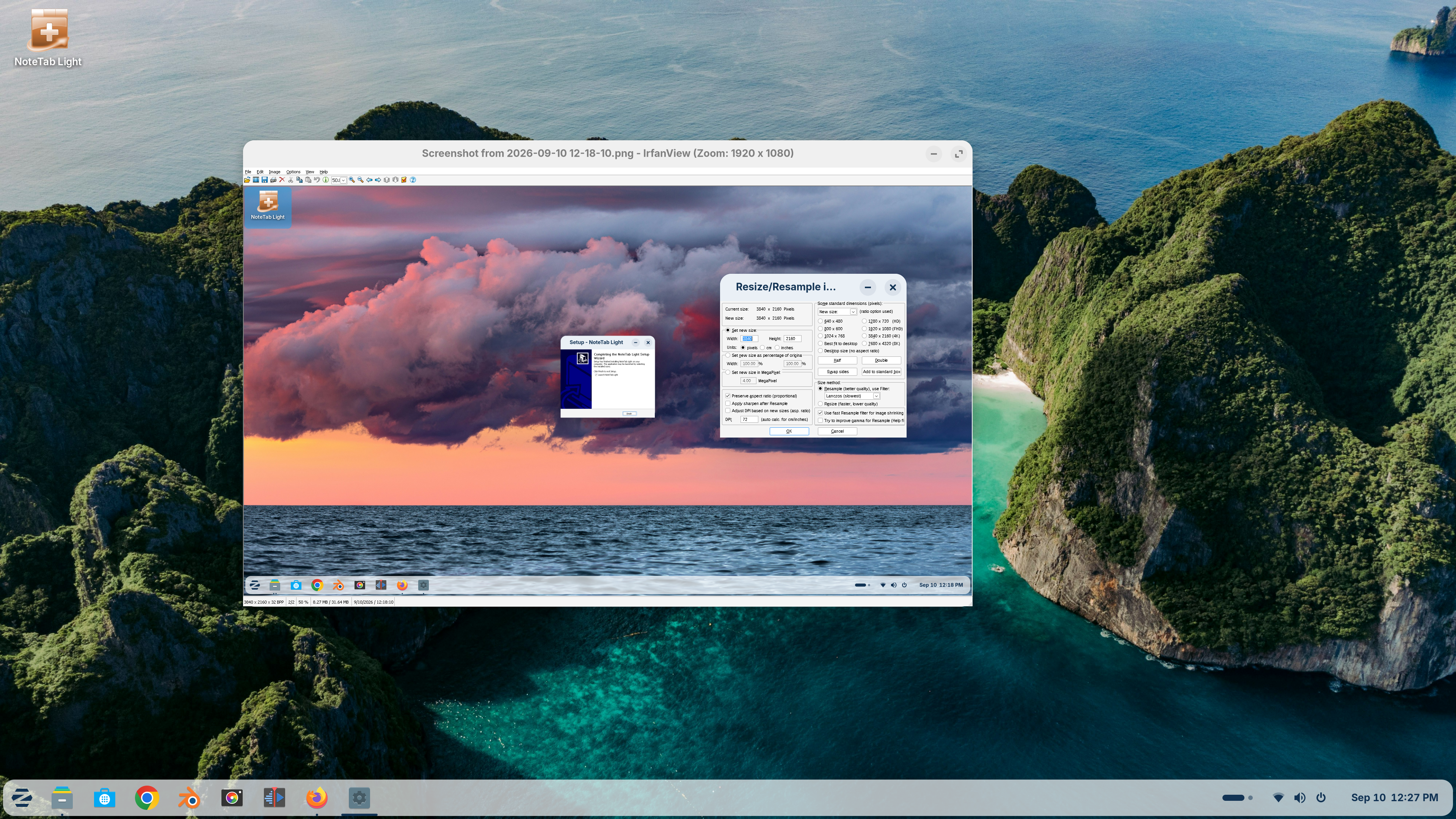The width and height of the screenshot is (1456, 819).
Task: Toggle Preserve aspect ratio checkbox
Action: click(728, 395)
